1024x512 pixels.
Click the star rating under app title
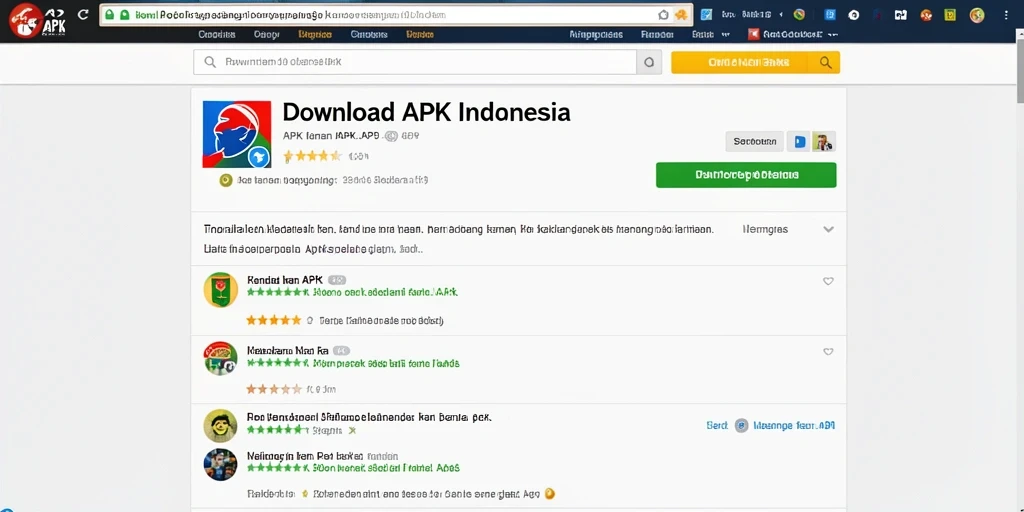tap(312, 156)
